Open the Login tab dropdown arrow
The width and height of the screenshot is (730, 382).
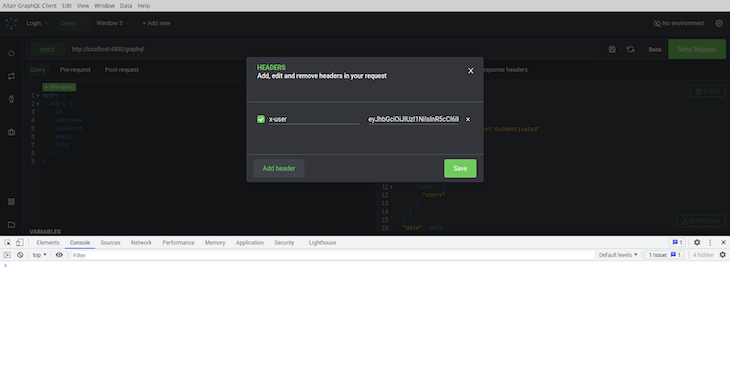click(47, 23)
